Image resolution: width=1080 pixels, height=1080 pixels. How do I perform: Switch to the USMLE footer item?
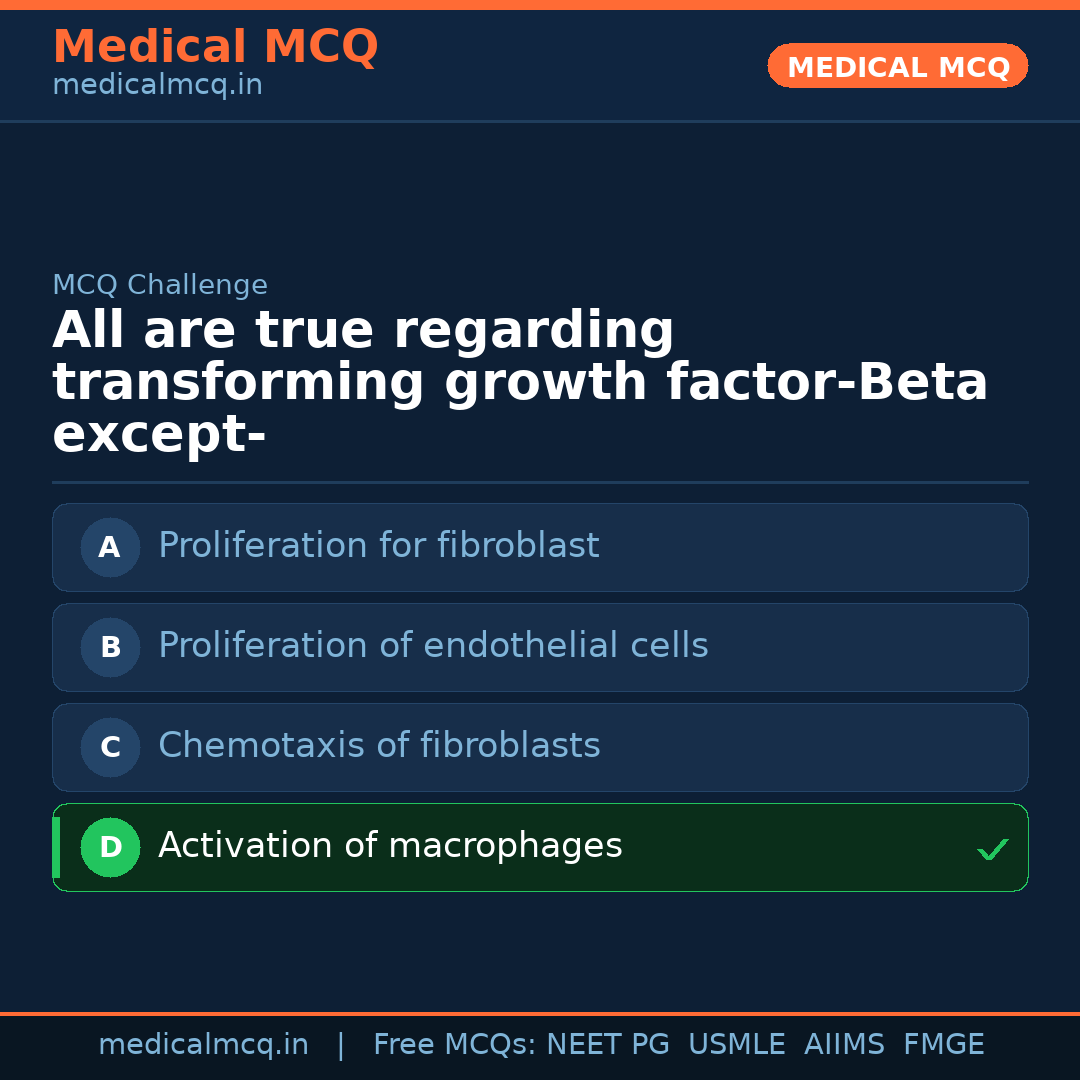tap(737, 1044)
